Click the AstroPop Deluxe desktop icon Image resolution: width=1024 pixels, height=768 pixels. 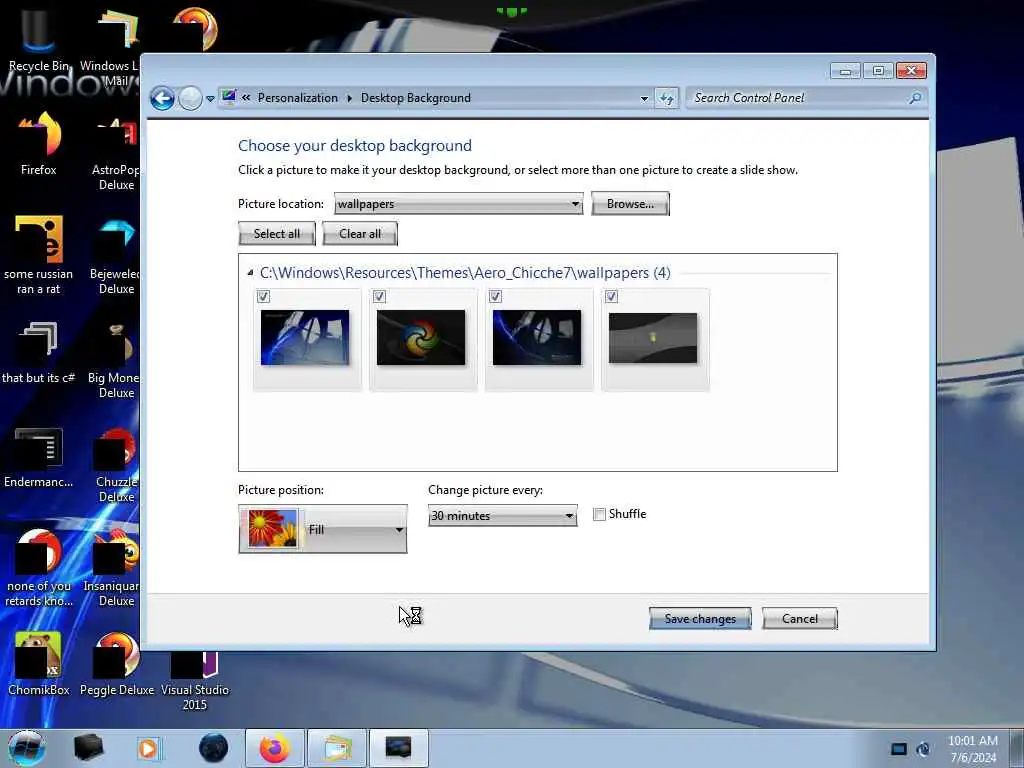tap(115, 152)
